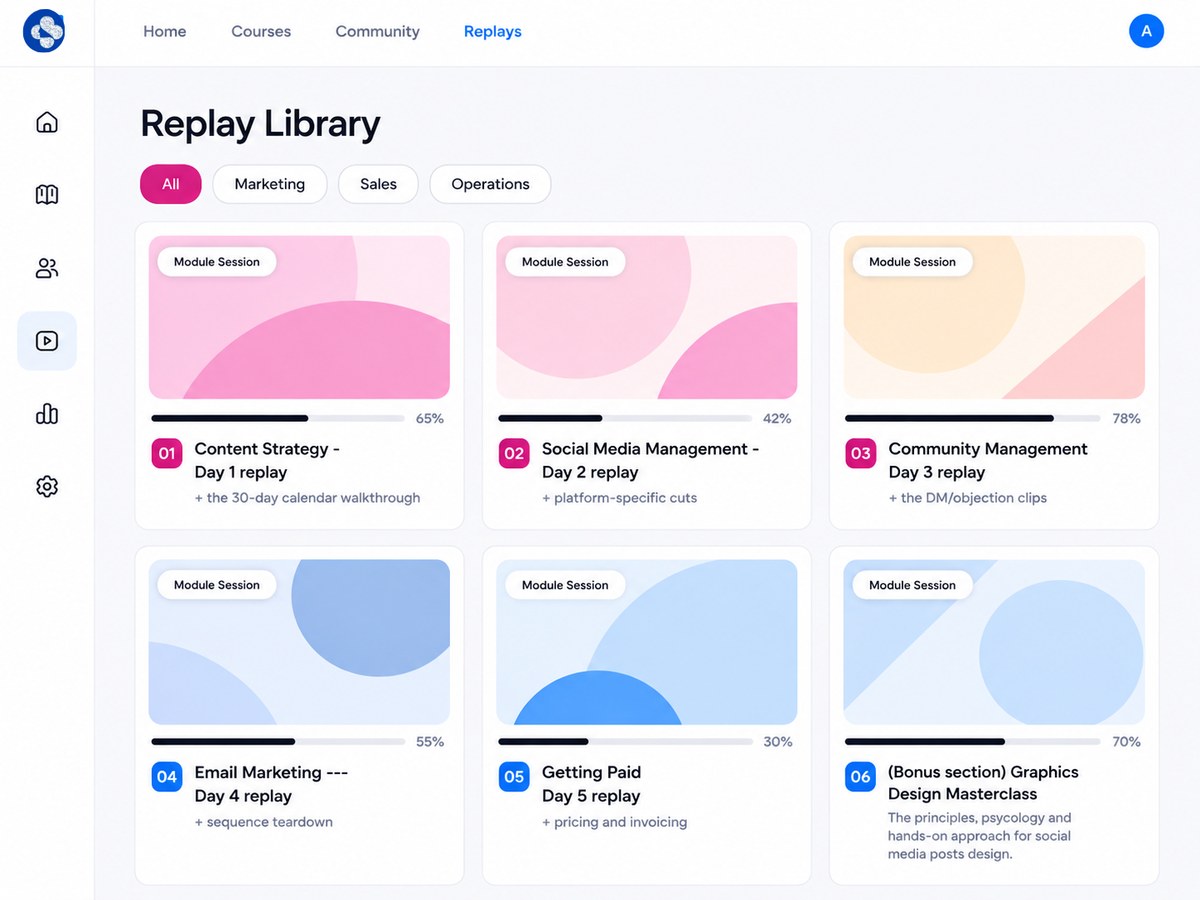Click the 65% progress bar of Content Strategy

pyautogui.click(x=278, y=418)
